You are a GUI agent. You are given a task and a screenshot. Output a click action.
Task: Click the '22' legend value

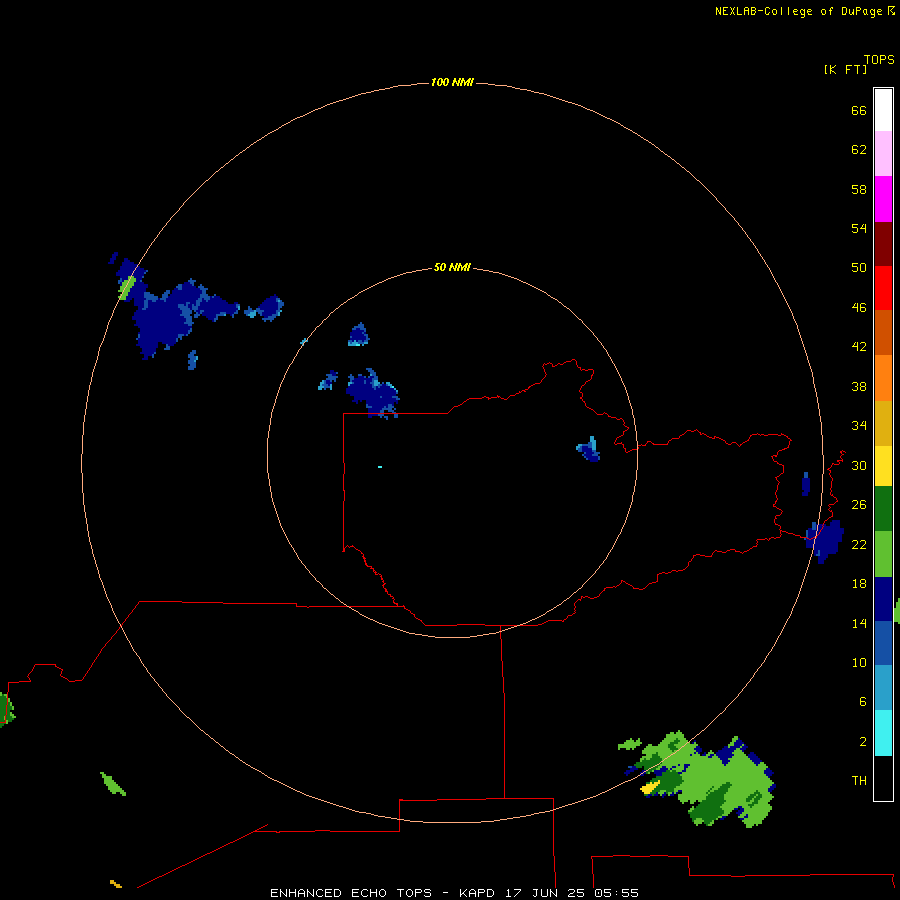click(859, 544)
